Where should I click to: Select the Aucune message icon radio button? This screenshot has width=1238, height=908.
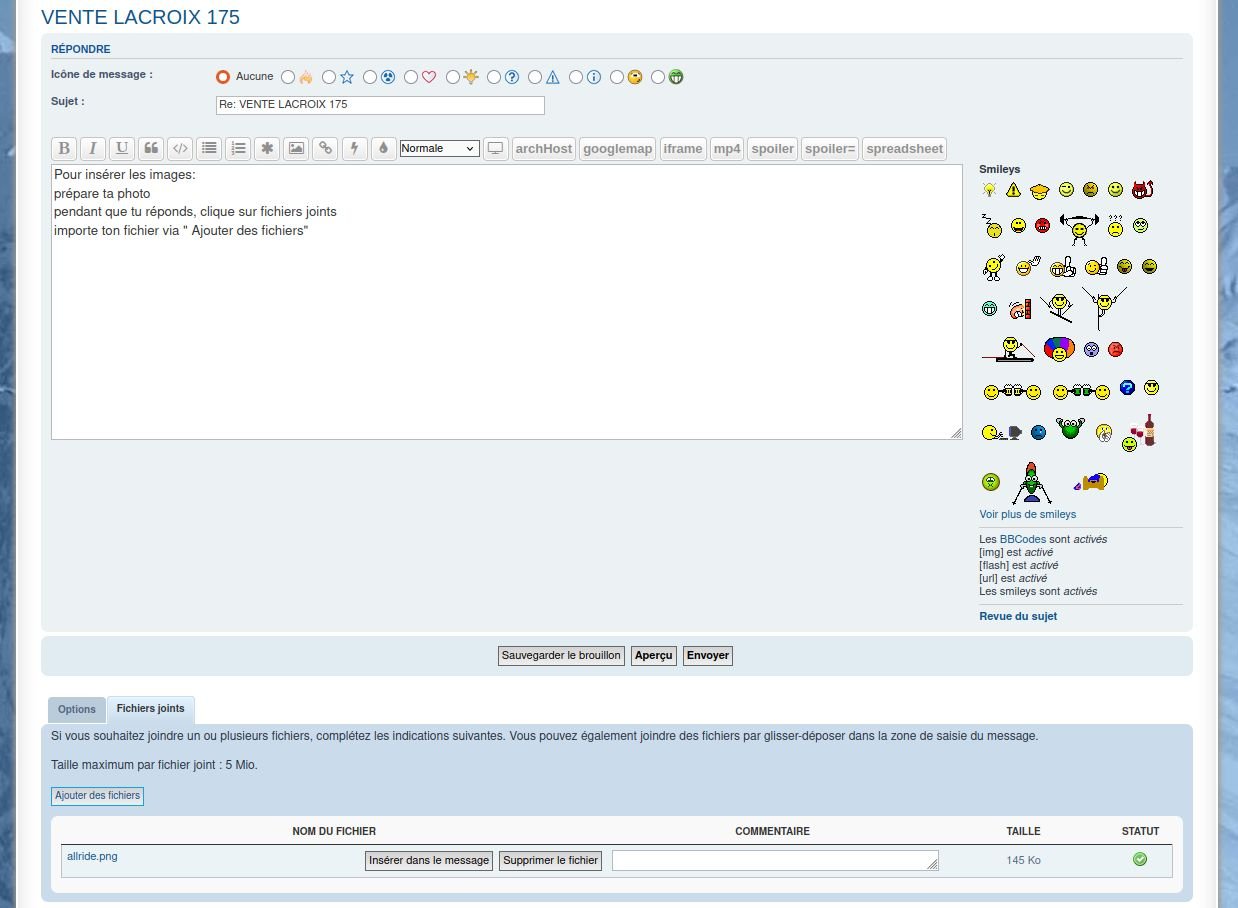(223, 77)
